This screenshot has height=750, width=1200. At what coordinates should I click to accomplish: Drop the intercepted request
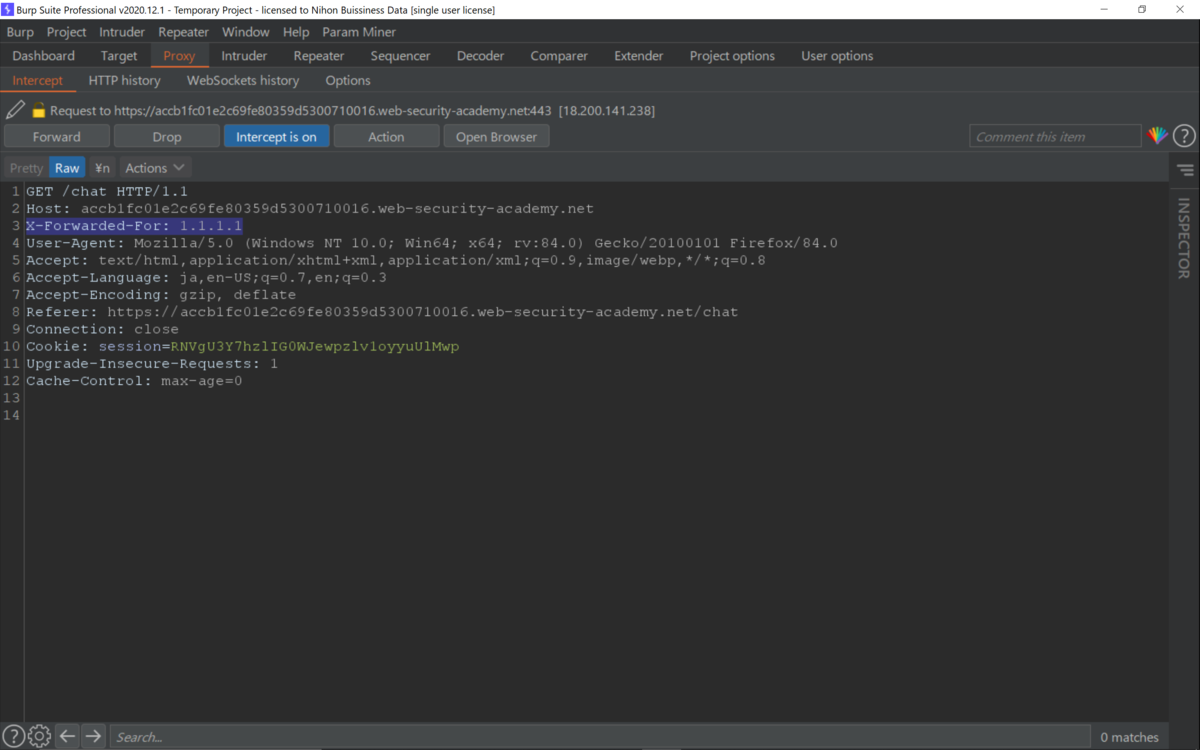[x=167, y=136]
